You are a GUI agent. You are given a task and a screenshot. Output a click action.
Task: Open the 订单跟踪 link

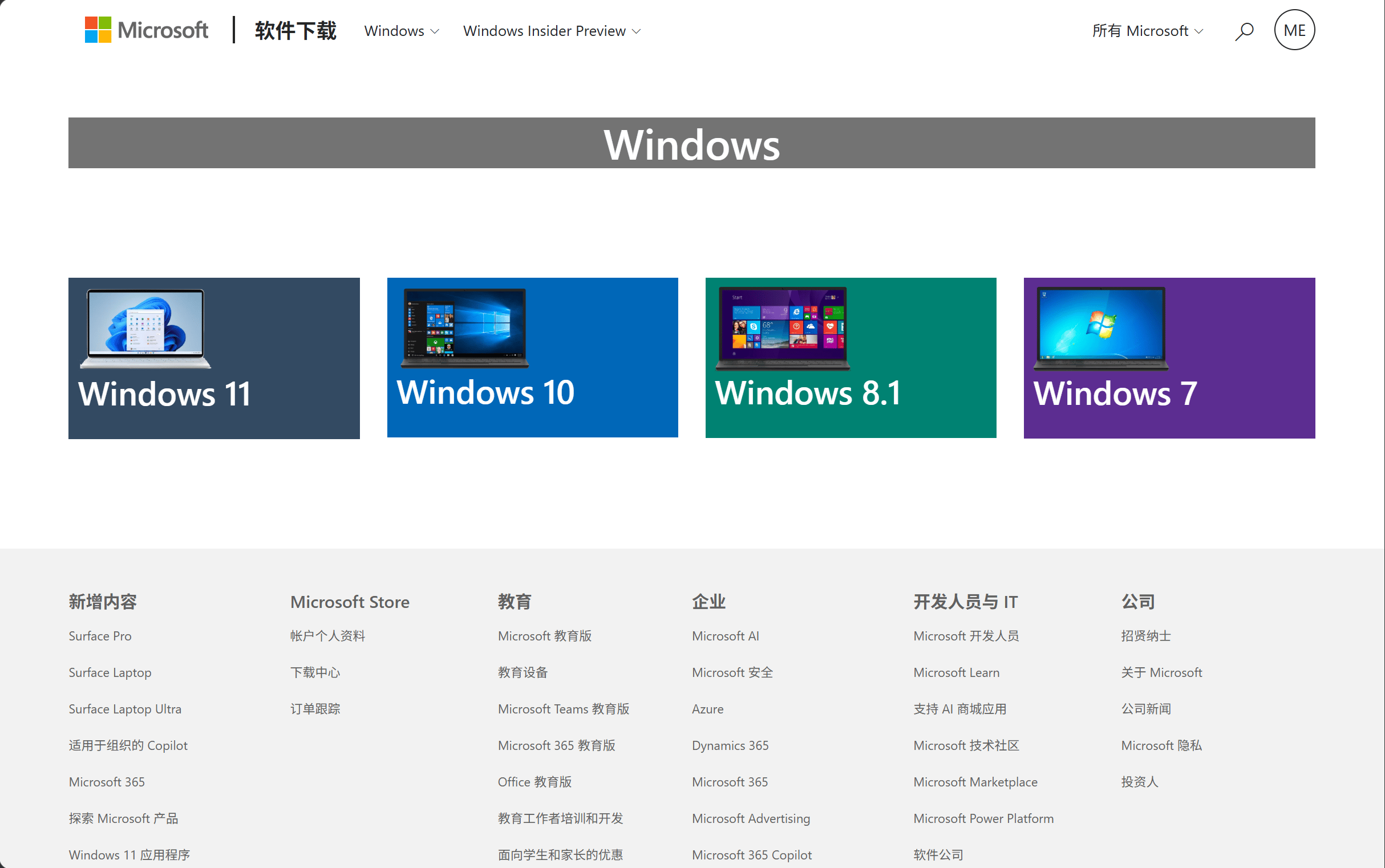[x=315, y=709]
